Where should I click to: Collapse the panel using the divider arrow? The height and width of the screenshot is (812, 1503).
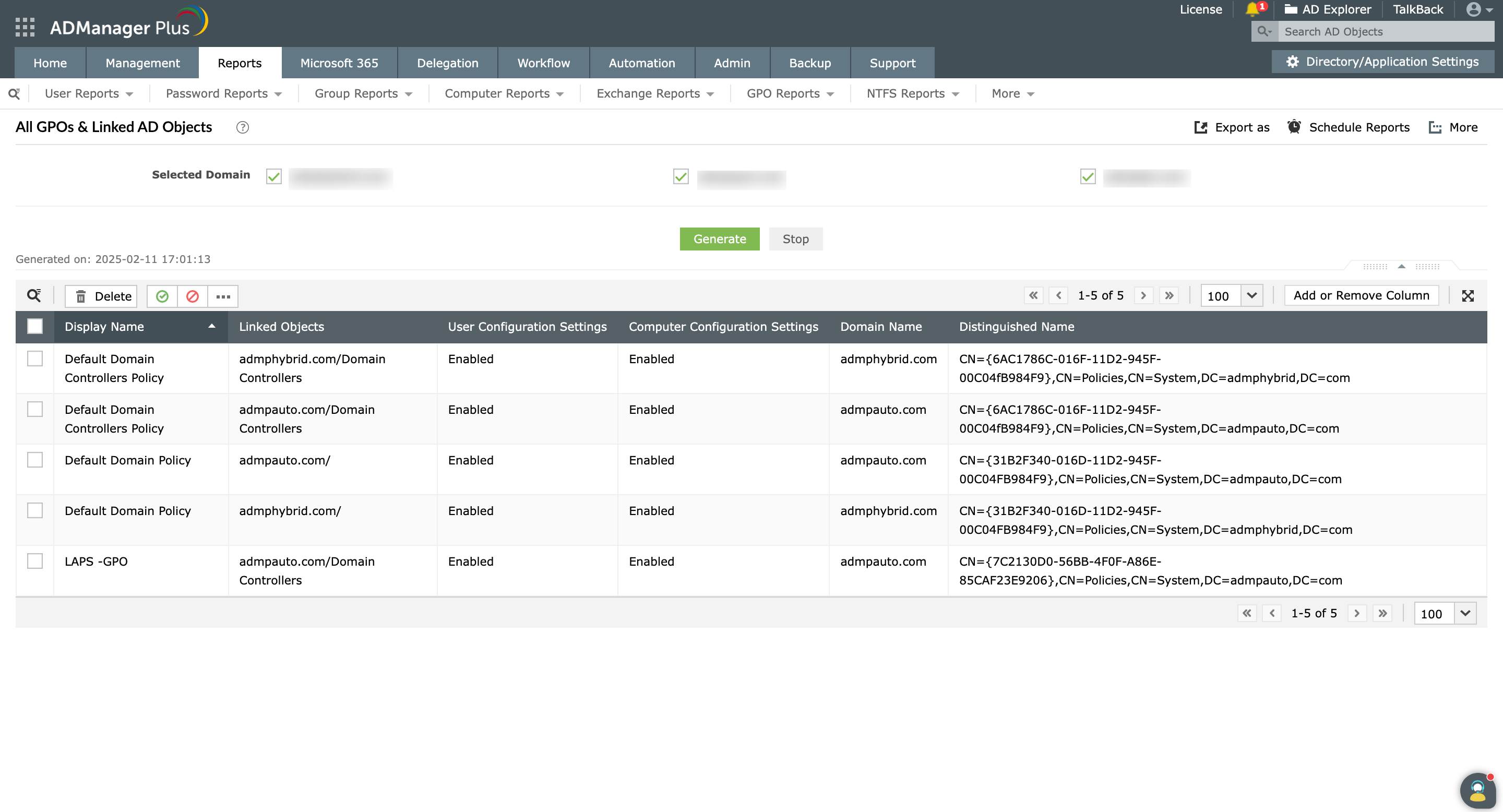pyautogui.click(x=1401, y=267)
